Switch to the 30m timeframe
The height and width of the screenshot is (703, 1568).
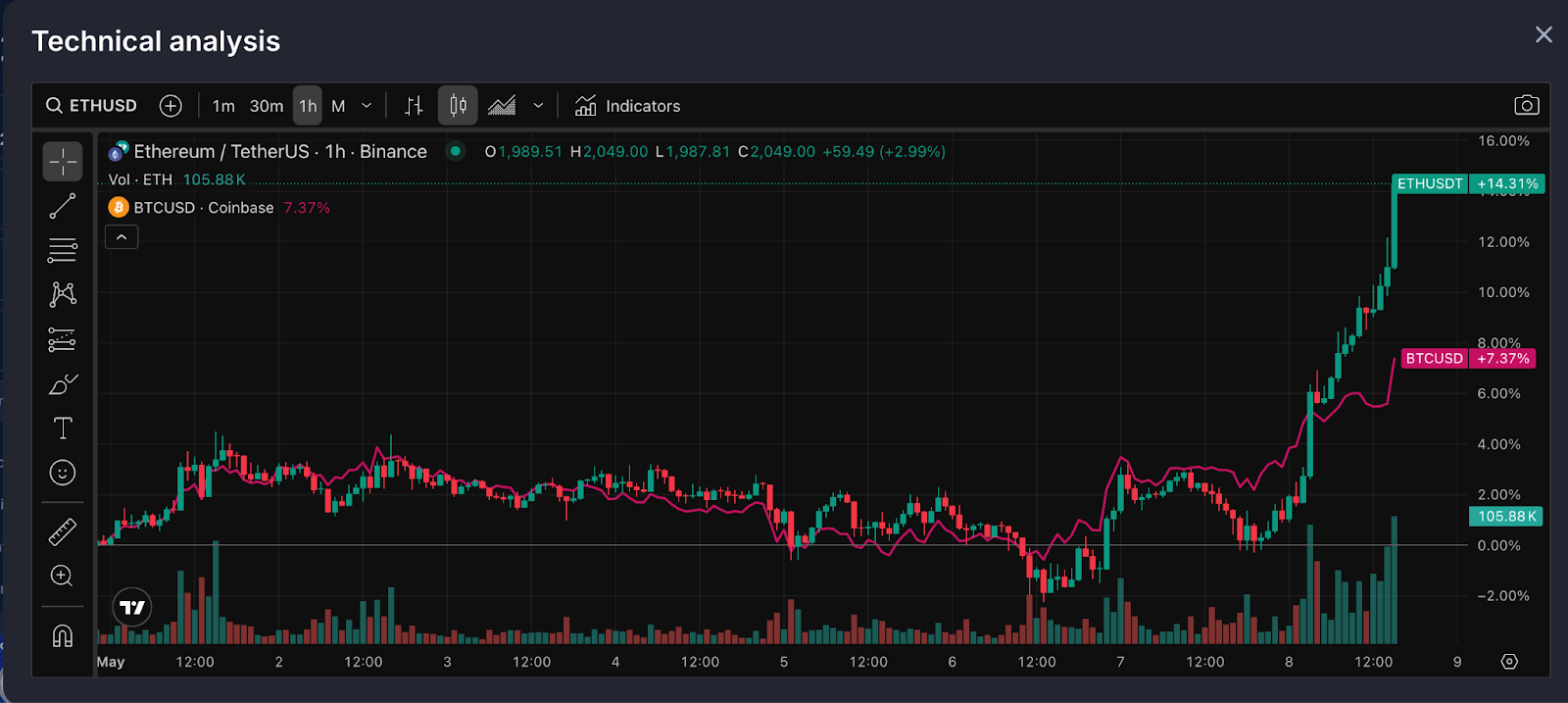tap(267, 106)
